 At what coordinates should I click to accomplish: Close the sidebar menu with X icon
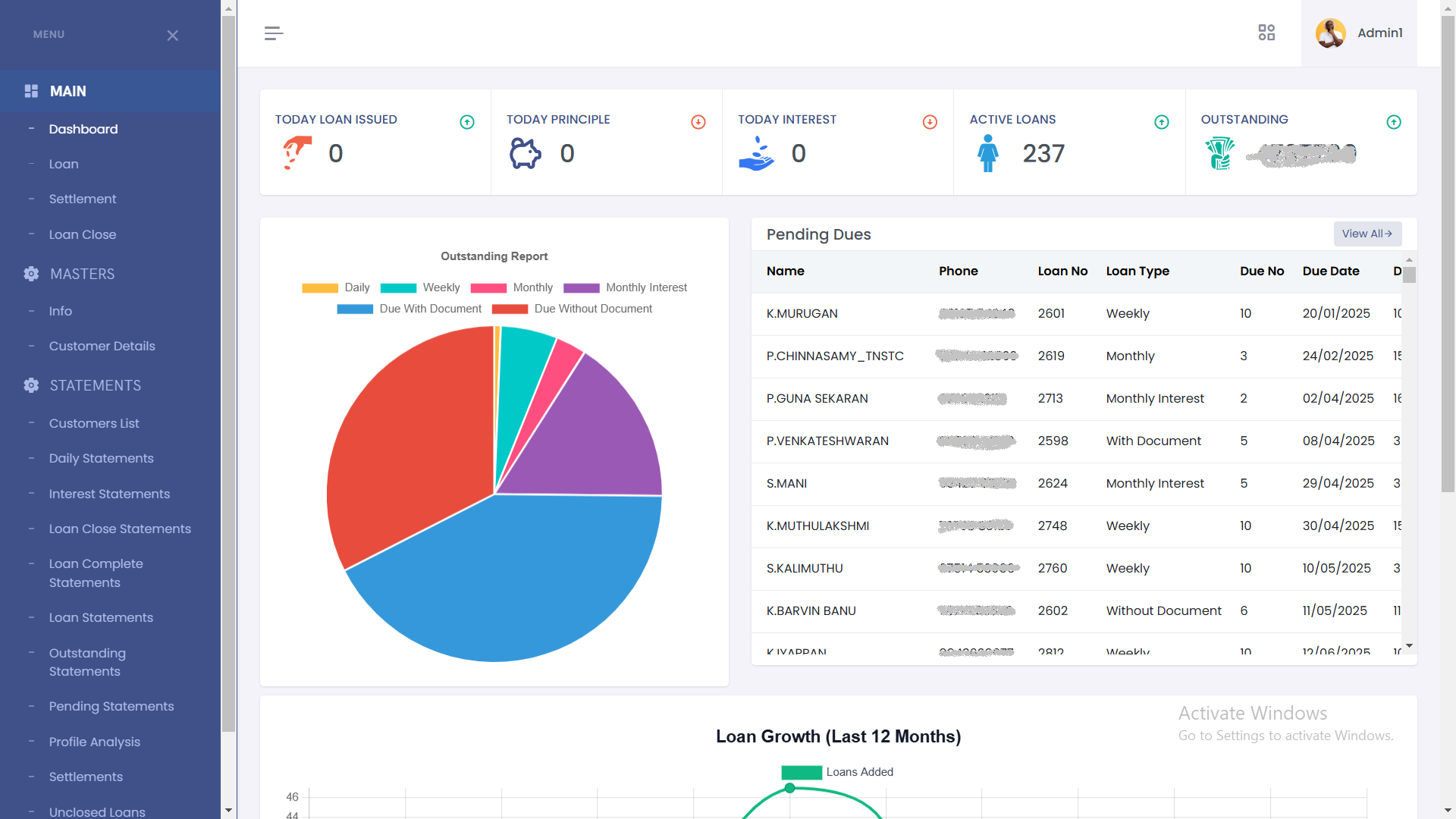[x=173, y=36]
